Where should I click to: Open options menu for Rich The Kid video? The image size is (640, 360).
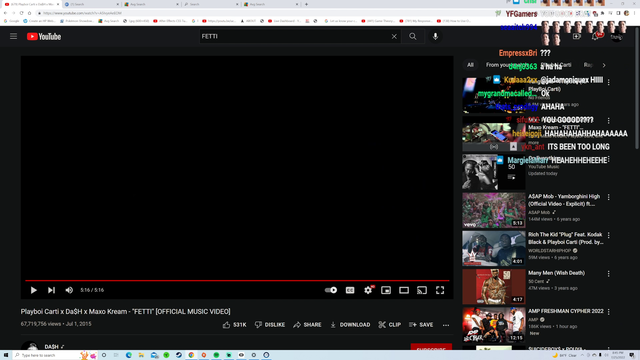(x=609, y=236)
